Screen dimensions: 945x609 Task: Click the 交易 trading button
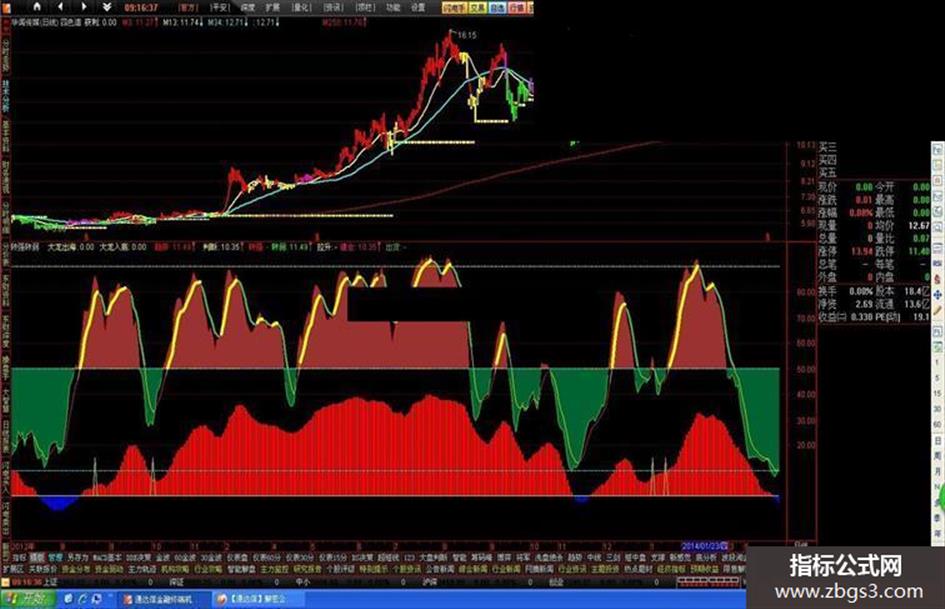pos(478,8)
